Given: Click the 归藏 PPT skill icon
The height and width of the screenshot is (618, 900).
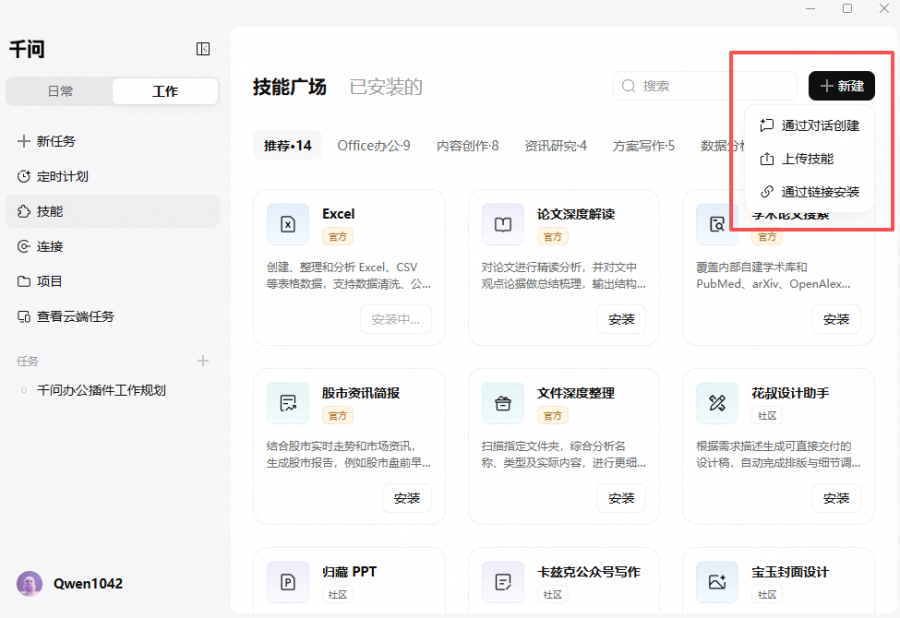Looking at the screenshot, I should [288, 582].
